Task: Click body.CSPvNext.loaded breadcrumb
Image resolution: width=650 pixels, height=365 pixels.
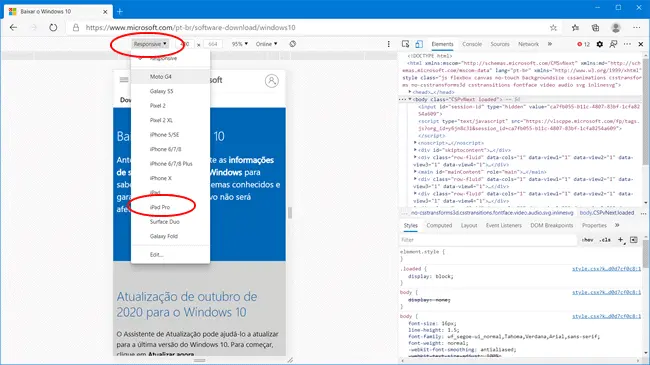Action: [x=606, y=213]
